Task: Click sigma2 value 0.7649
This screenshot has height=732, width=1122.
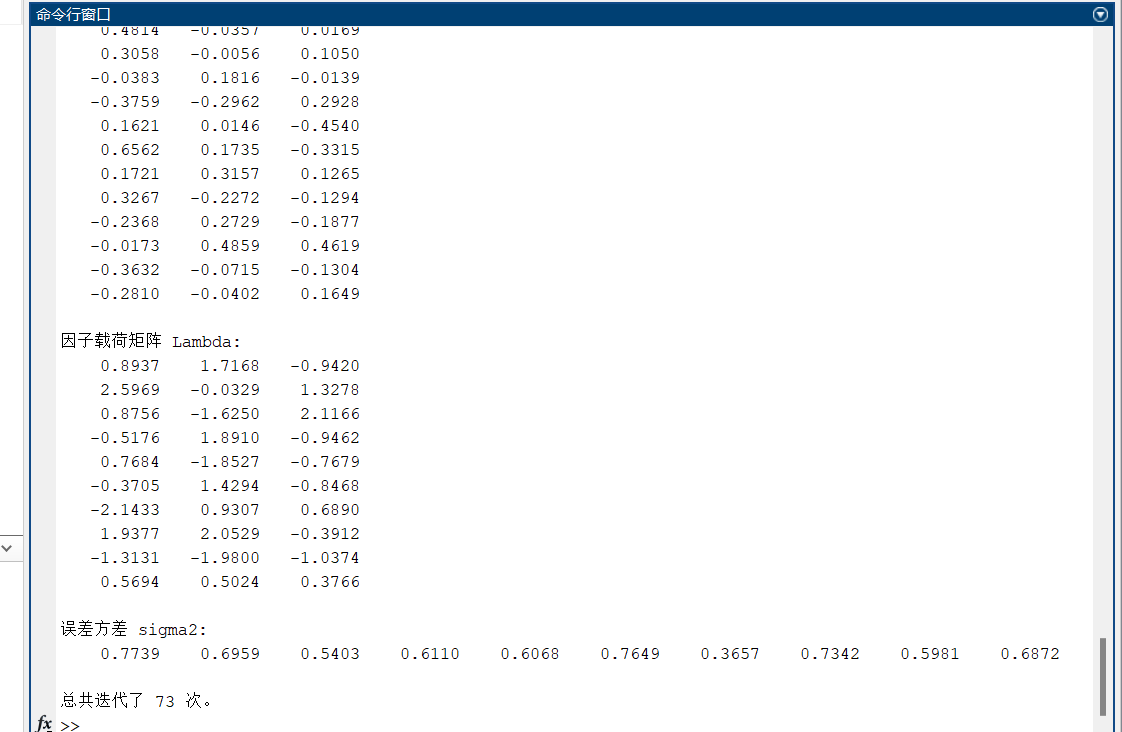Action: click(x=630, y=654)
